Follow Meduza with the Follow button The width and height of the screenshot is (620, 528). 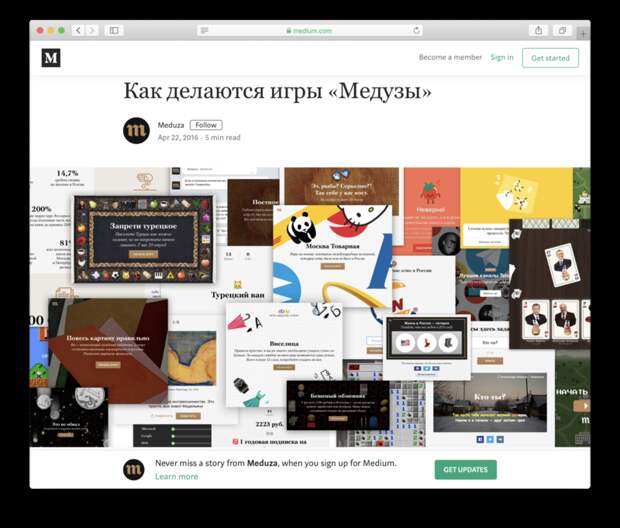coord(206,125)
